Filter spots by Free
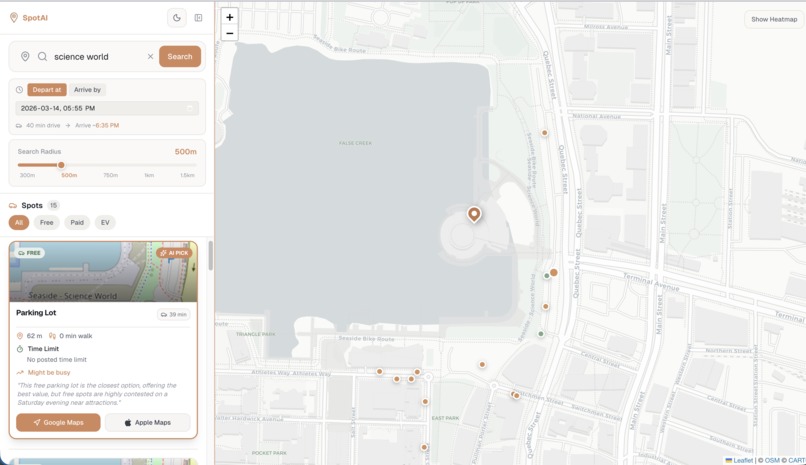Viewport: 806px width, 465px height. coord(47,222)
